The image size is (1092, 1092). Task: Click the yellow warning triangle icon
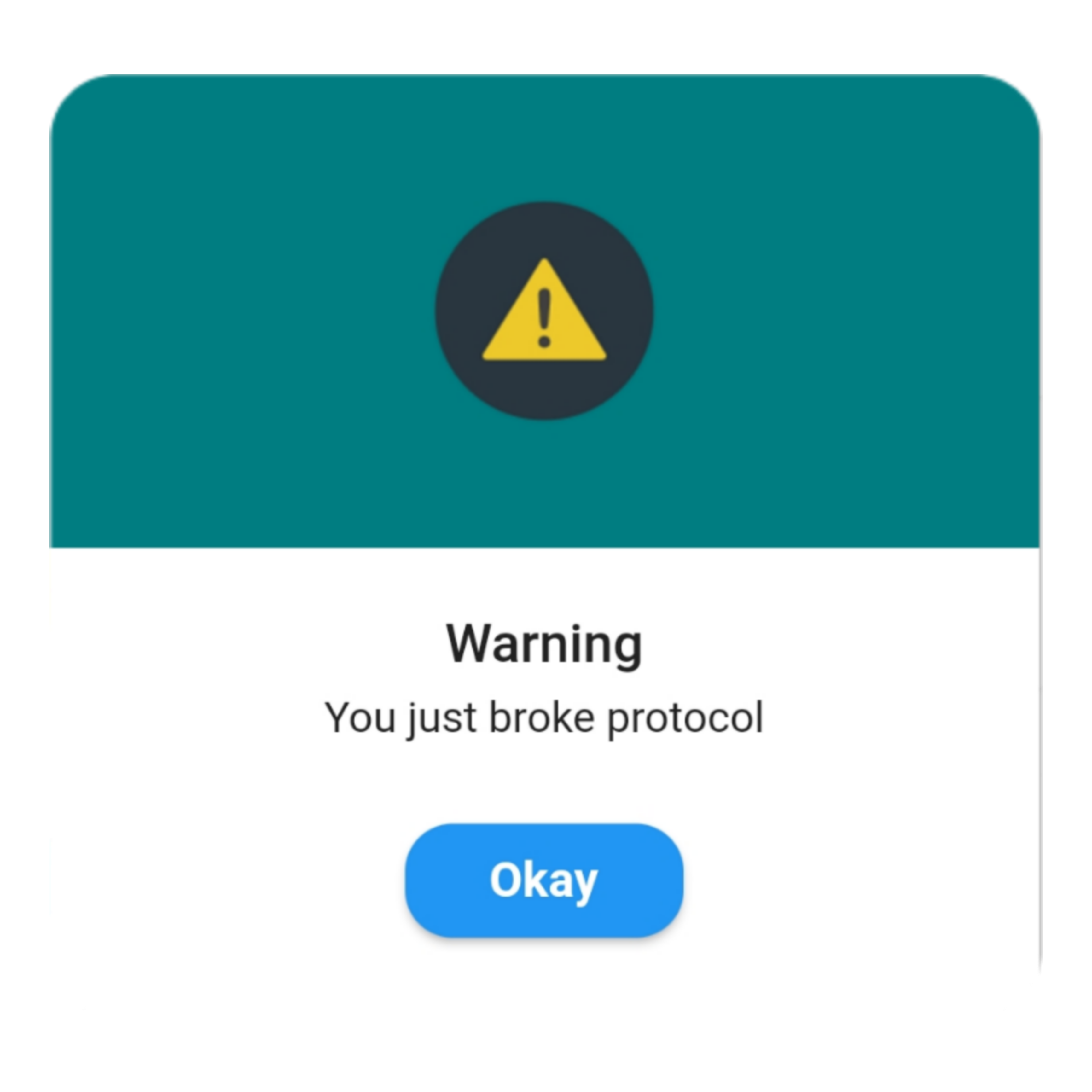click(x=544, y=309)
